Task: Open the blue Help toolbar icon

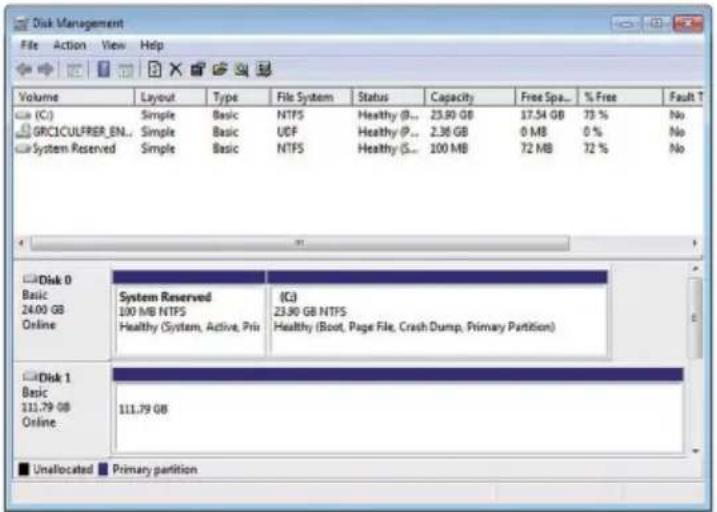Action: click(x=104, y=69)
